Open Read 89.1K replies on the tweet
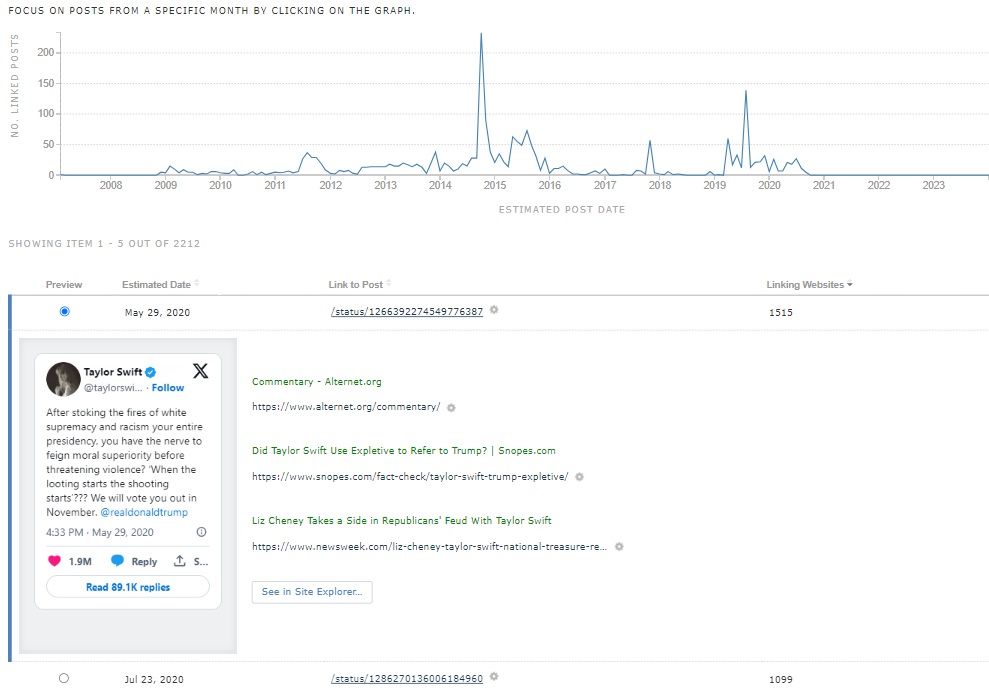 pyautogui.click(x=127, y=586)
